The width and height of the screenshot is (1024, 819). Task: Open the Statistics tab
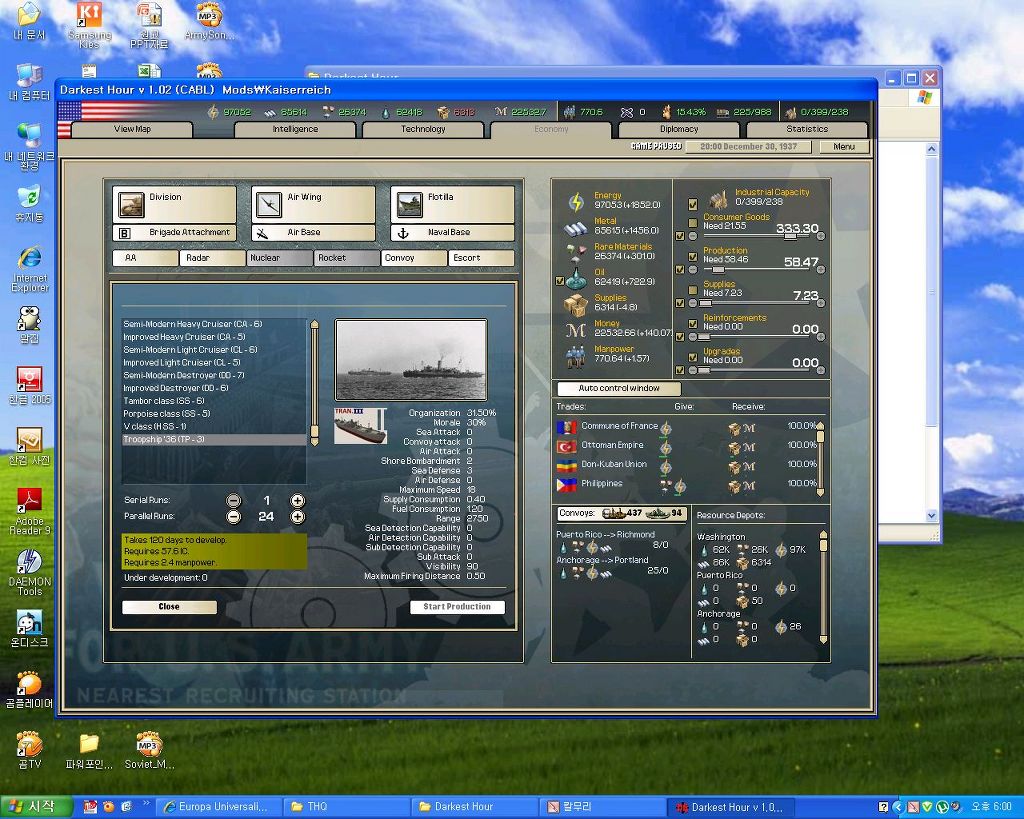click(x=807, y=129)
